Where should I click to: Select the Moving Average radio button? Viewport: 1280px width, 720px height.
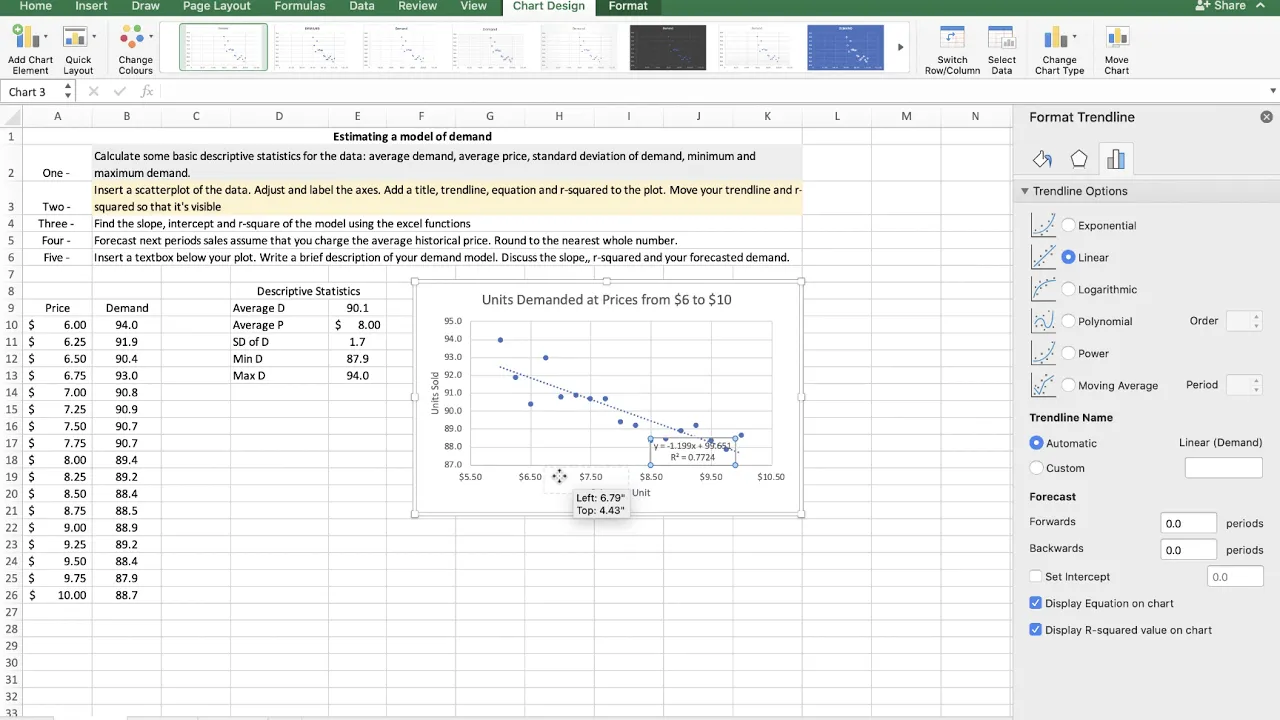click(x=1069, y=385)
